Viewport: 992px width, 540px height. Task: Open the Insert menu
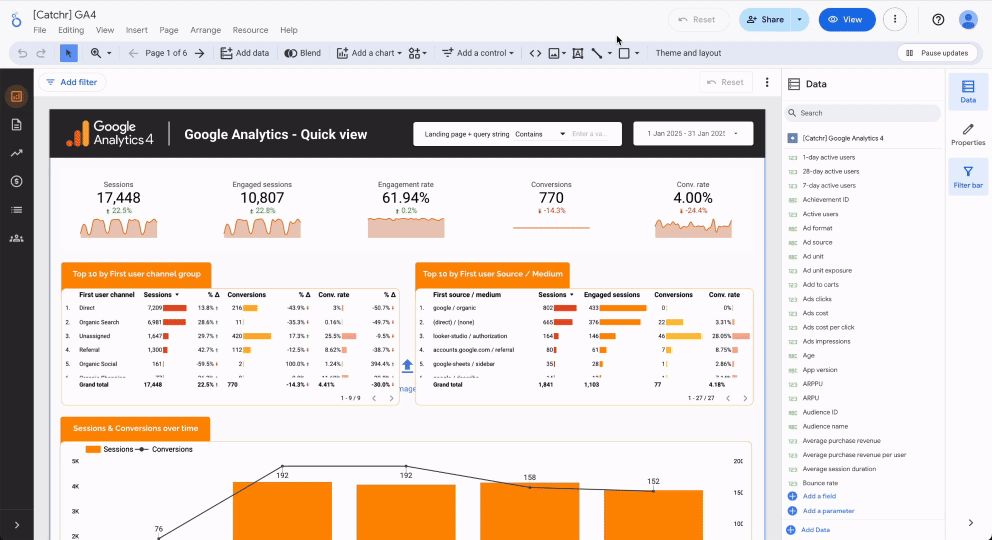tap(137, 30)
